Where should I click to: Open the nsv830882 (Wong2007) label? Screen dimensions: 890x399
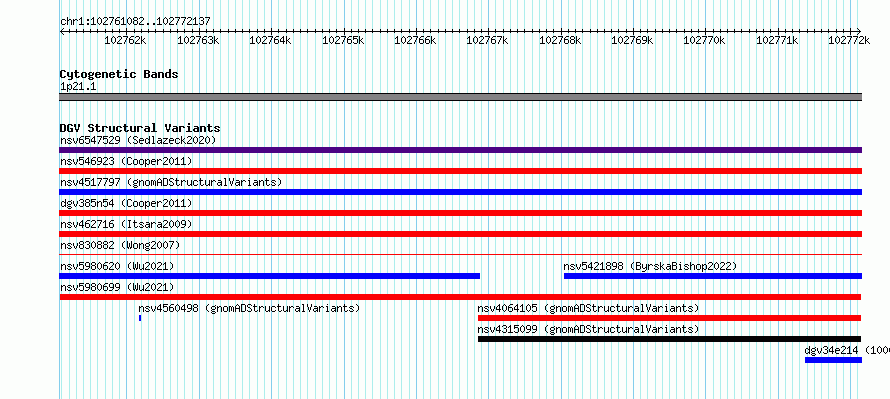(x=120, y=245)
